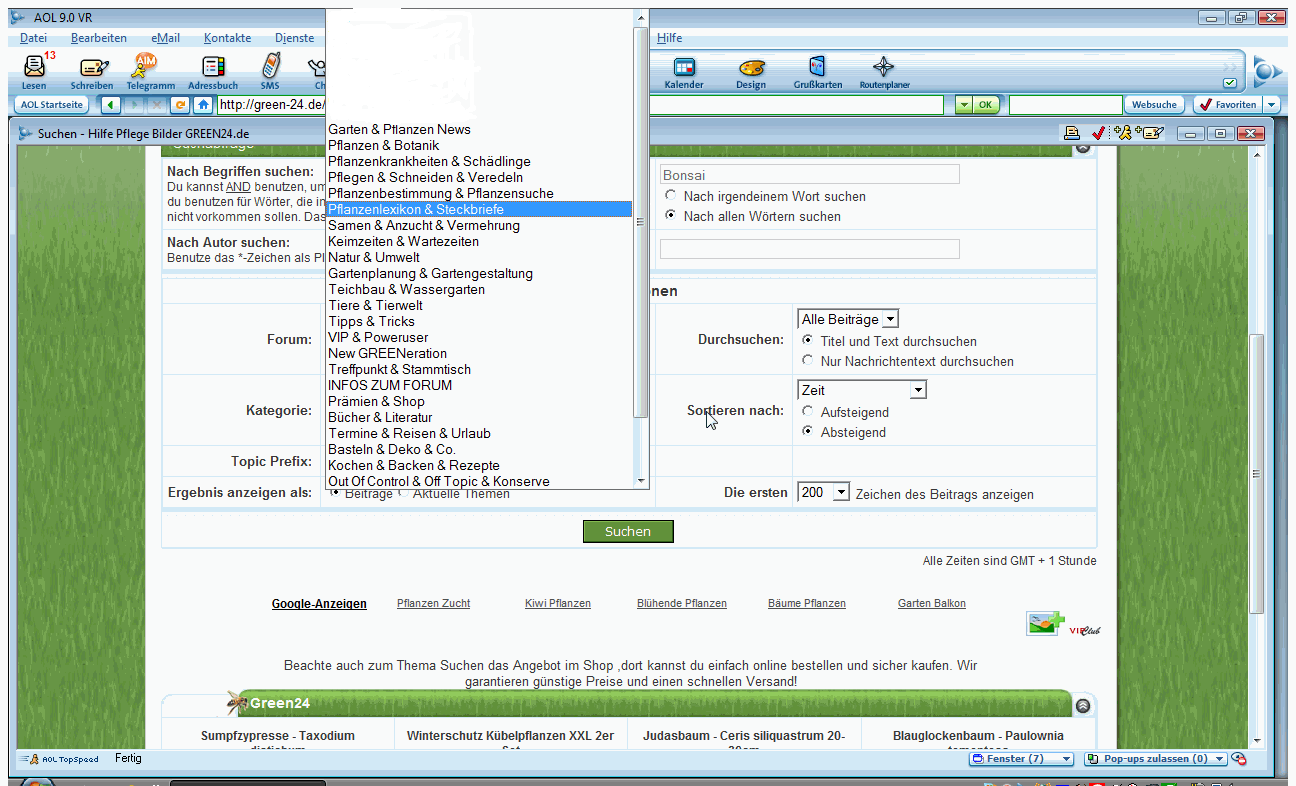Open the Adressbuch toolbar icon
The height and width of the screenshot is (786, 1296).
pyautogui.click(x=213, y=68)
